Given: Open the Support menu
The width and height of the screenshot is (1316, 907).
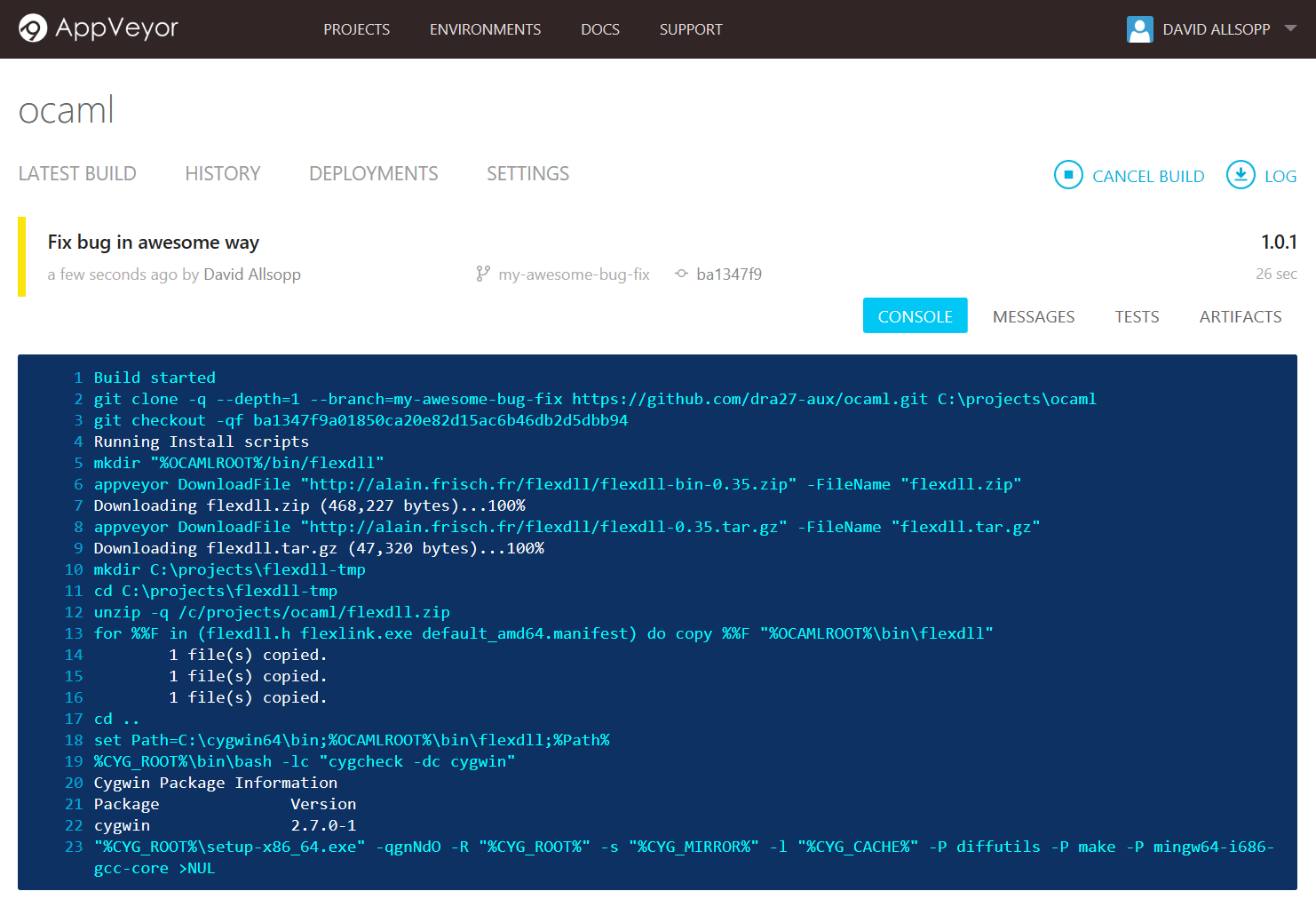Looking at the screenshot, I should 691,29.
